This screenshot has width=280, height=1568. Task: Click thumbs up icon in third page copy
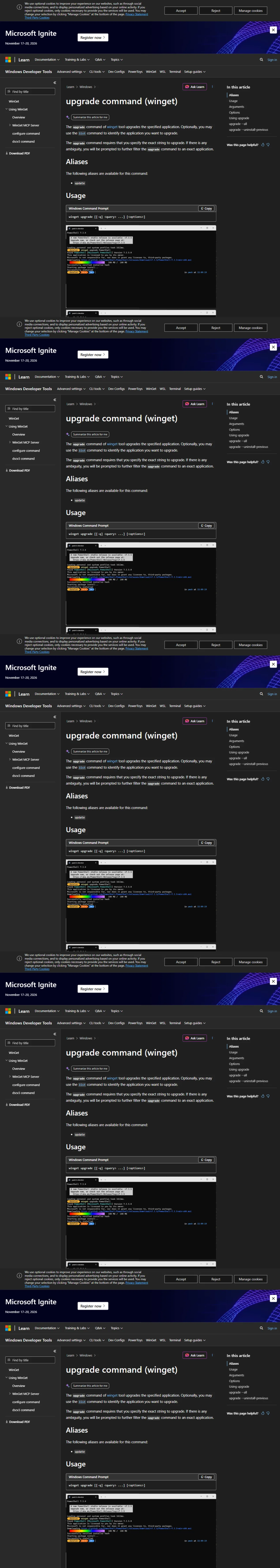tap(263, 779)
